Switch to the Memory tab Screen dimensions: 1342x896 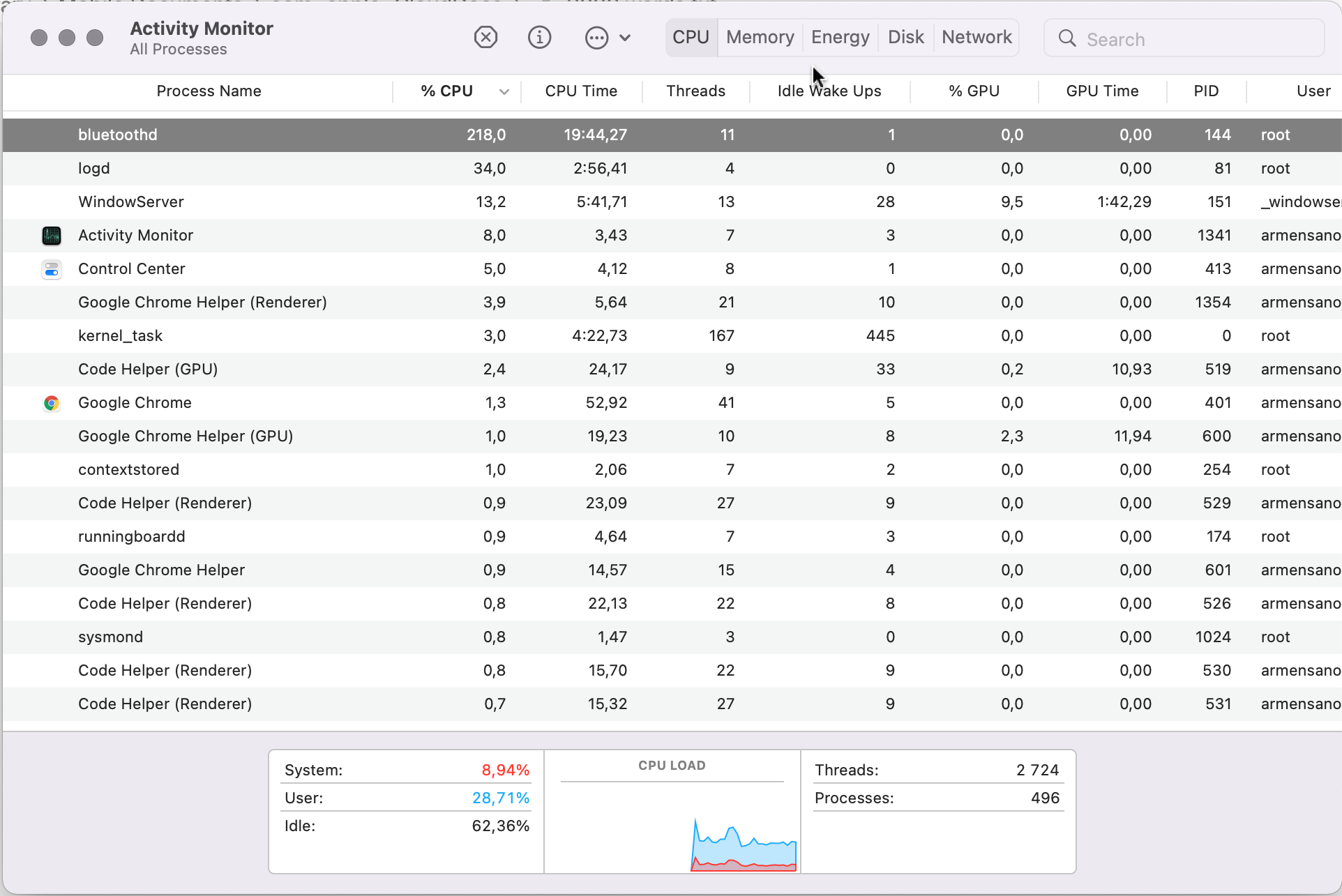760,37
